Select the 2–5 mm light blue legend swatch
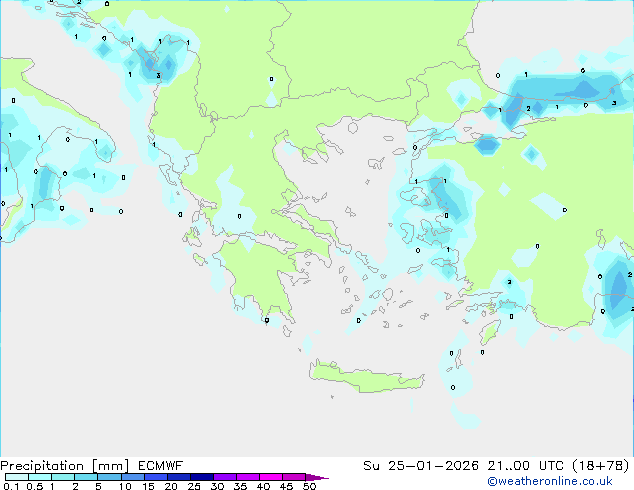 click(x=87, y=478)
